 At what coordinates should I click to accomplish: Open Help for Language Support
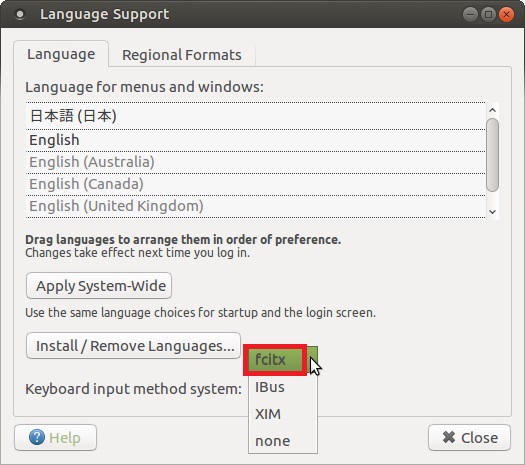pyautogui.click(x=56, y=438)
